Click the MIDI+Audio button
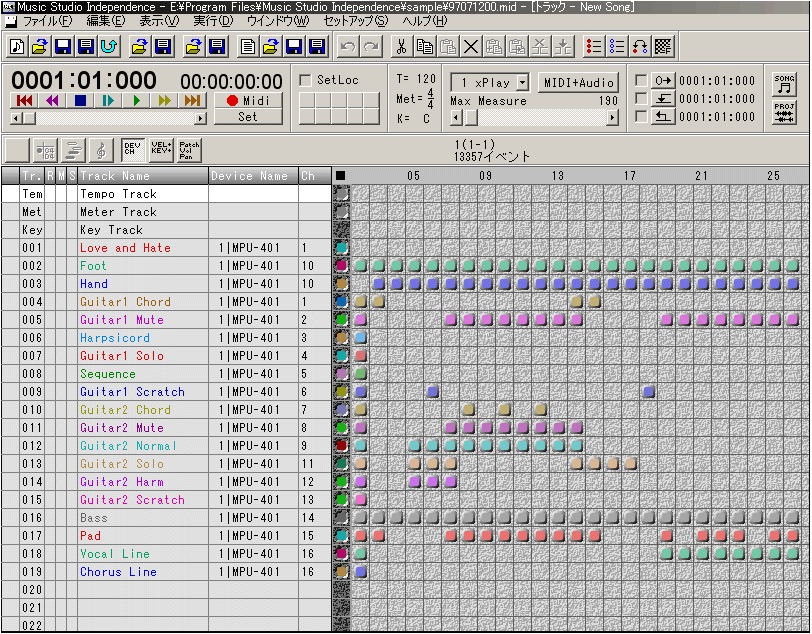Image resolution: width=812 pixels, height=634 pixels. 578,82
